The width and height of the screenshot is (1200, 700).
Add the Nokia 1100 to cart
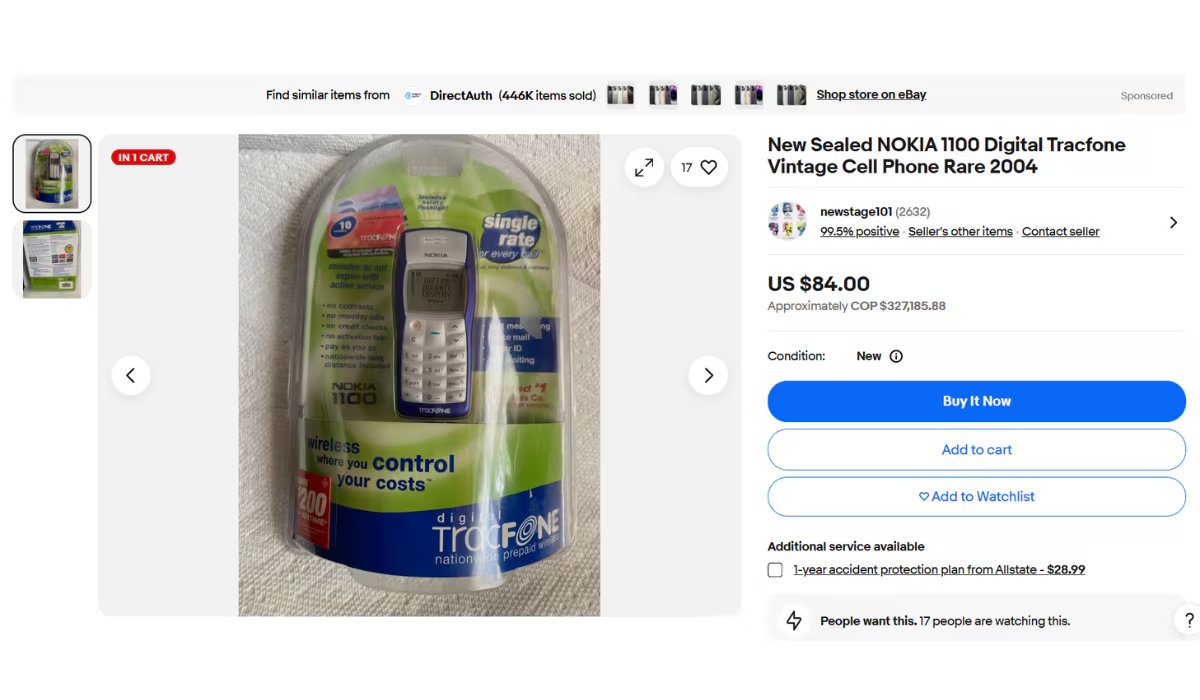click(976, 449)
